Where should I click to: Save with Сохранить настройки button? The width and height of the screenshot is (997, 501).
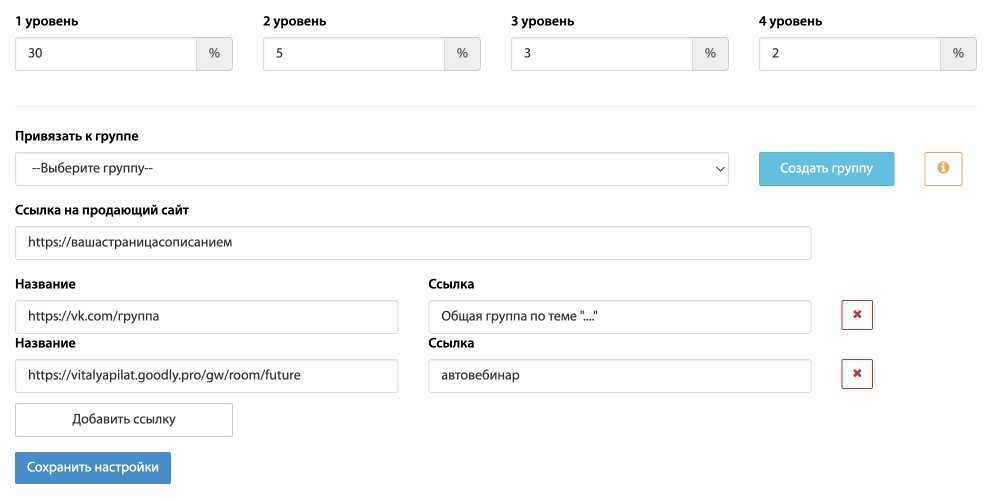click(x=93, y=468)
